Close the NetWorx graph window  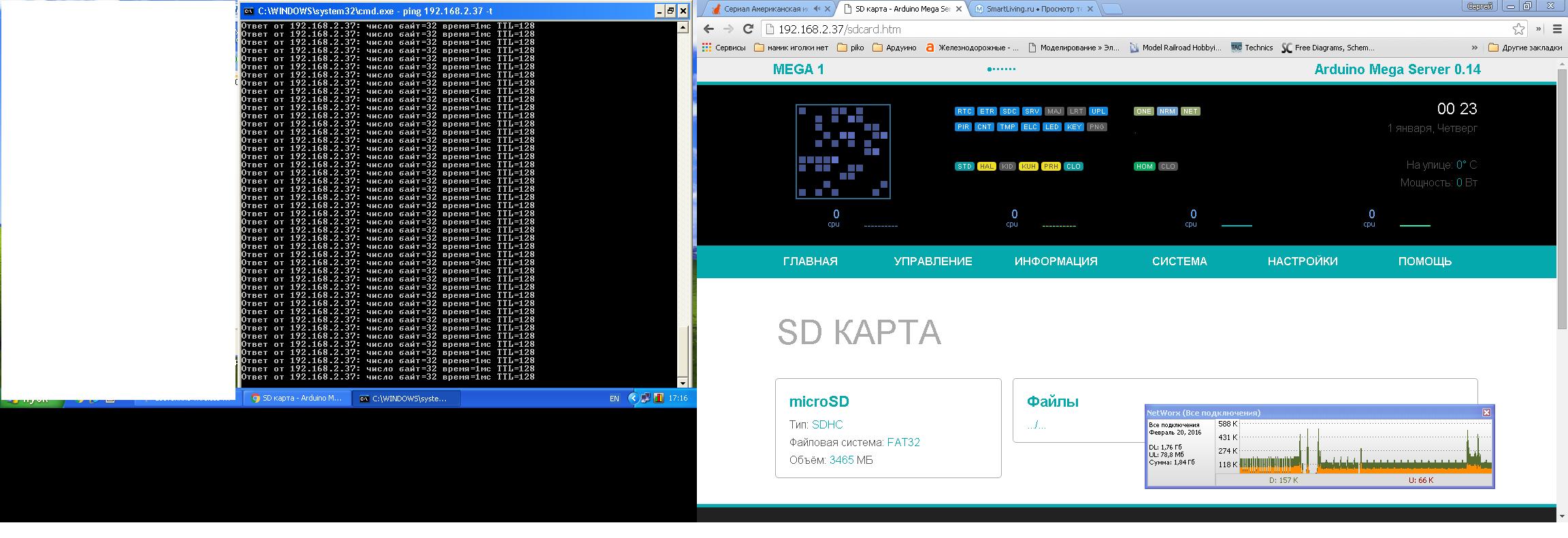click(1486, 412)
